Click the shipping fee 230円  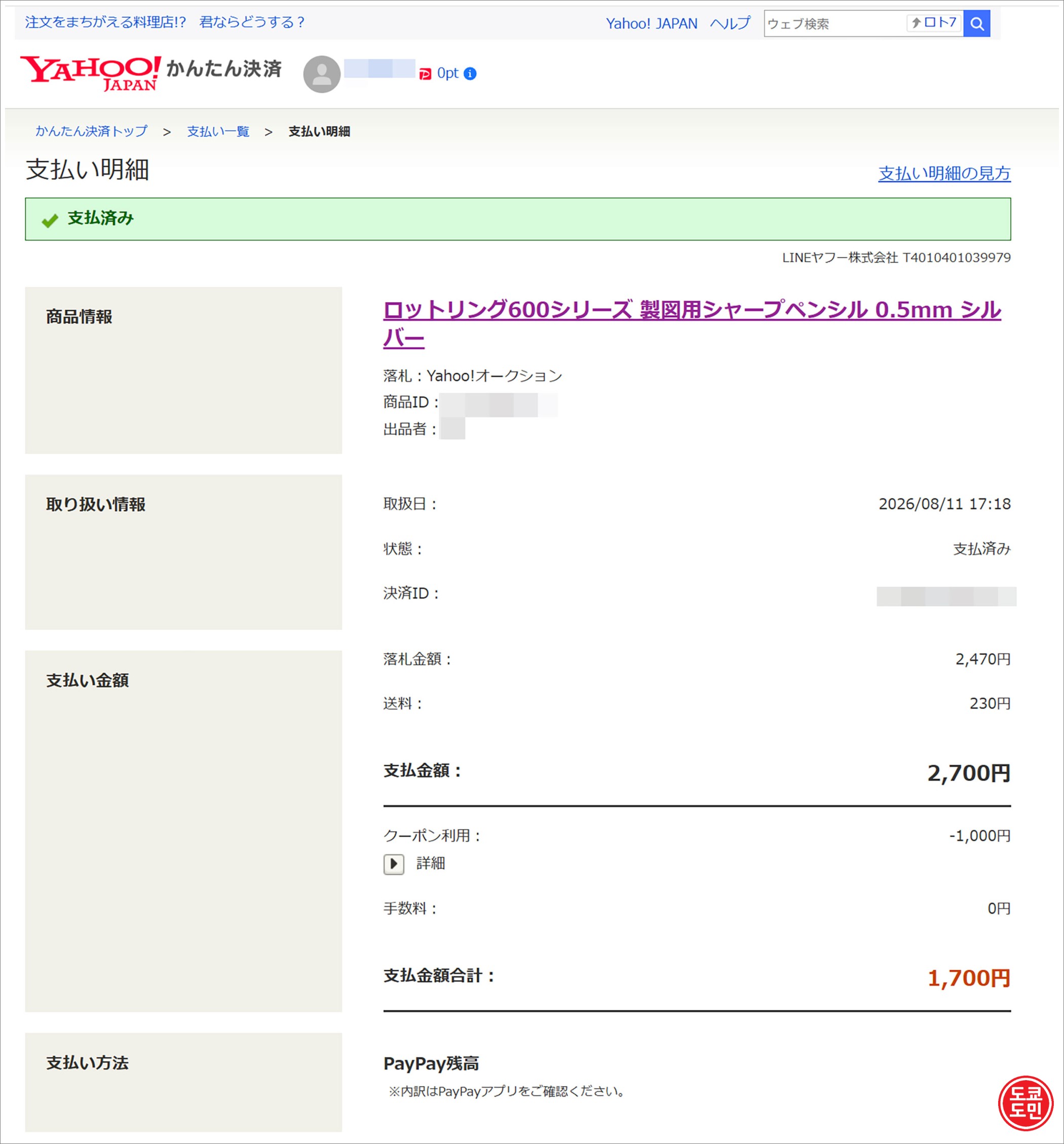pos(990,703)
